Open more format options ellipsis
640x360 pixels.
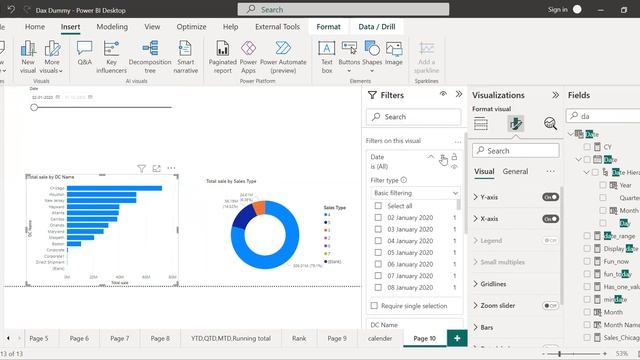pyautogui.click(x=550, y=171)
